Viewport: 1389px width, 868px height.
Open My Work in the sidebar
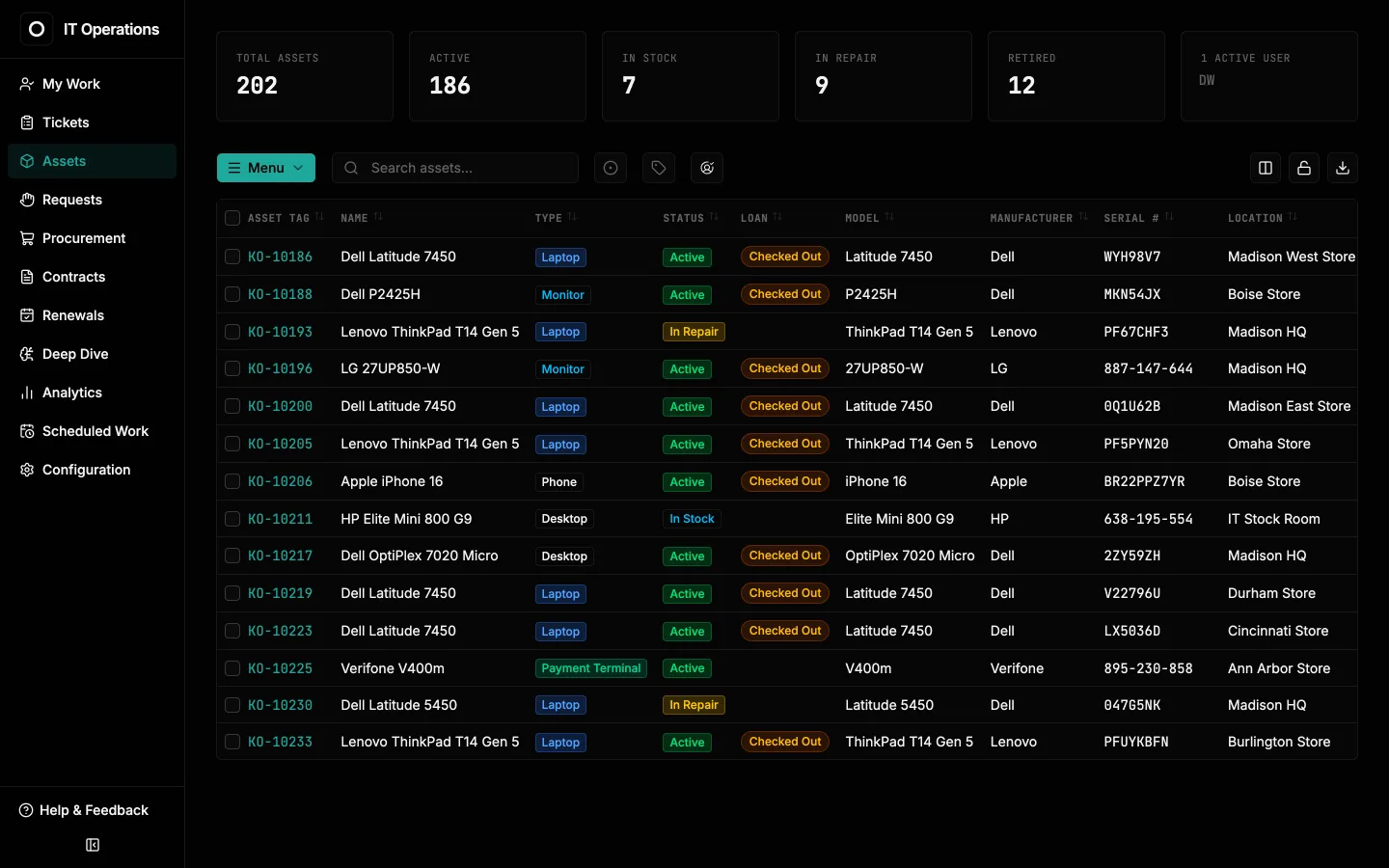click(x=92, y=84)
